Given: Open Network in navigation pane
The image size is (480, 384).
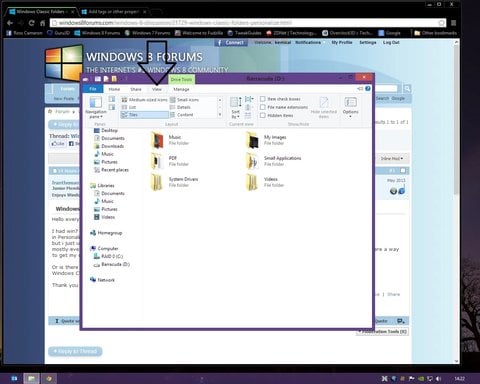Looking at the screenshot, I should point(102,280).
